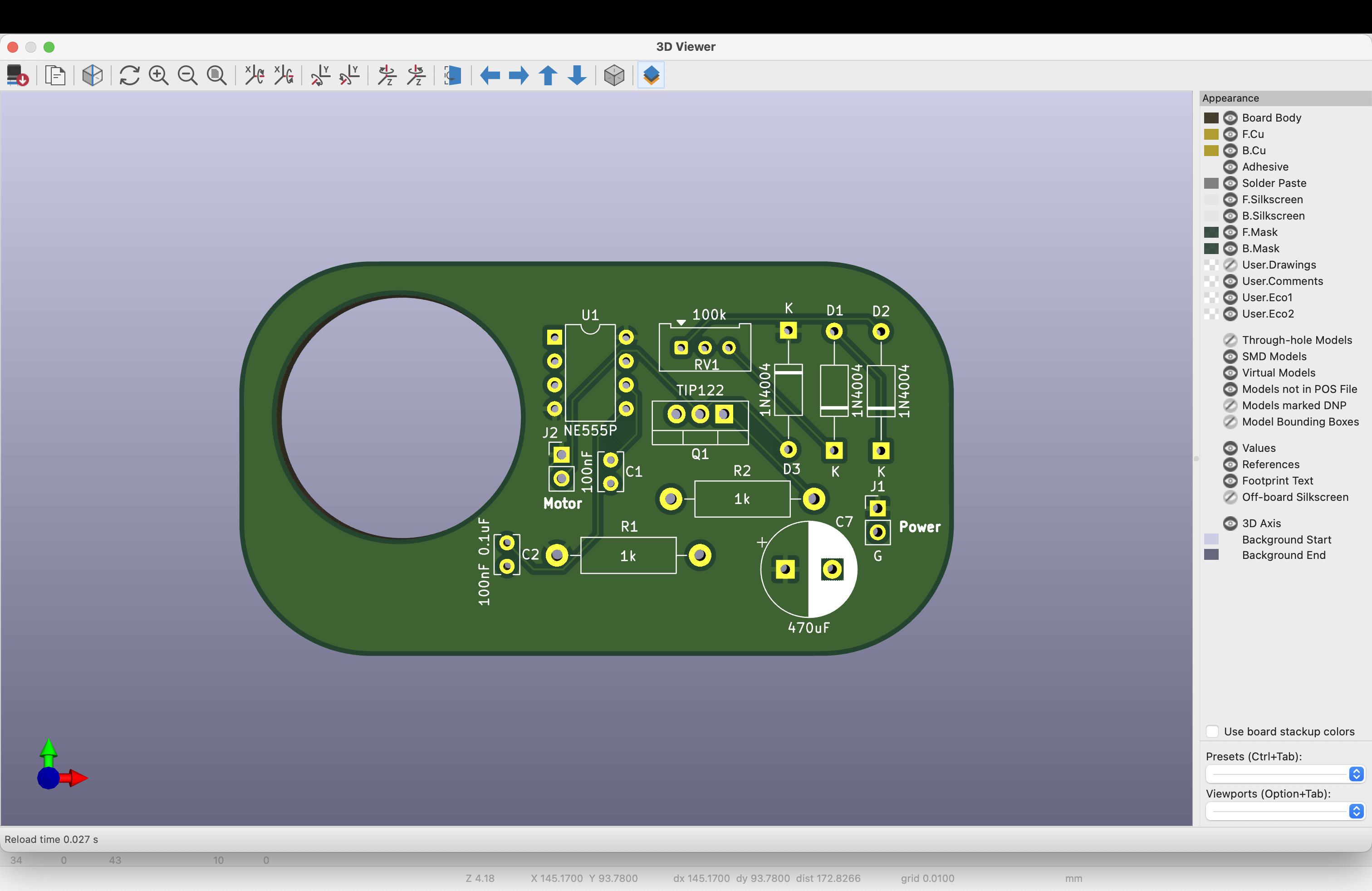Enable Through-hole Models display
The height and width of the screenshot is (891, 1372).
1230,340
